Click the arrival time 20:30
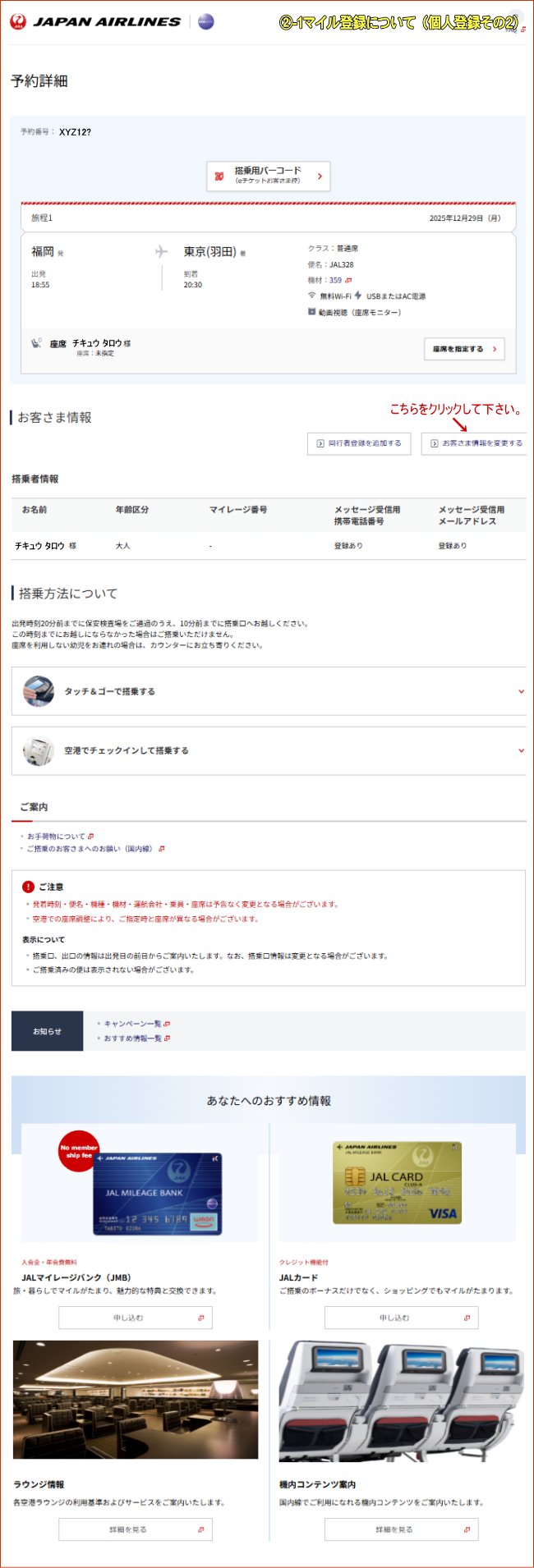Screen dimensions: 534x1568 (x=193, y=285)
